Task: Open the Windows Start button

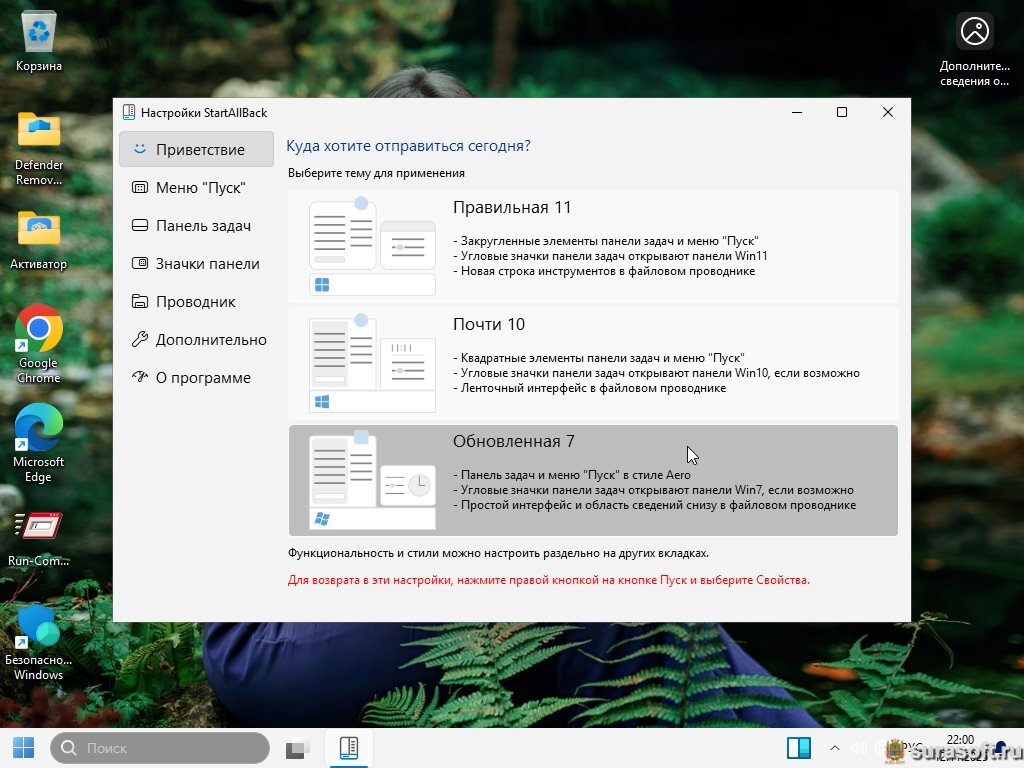Action: (23, 747)
